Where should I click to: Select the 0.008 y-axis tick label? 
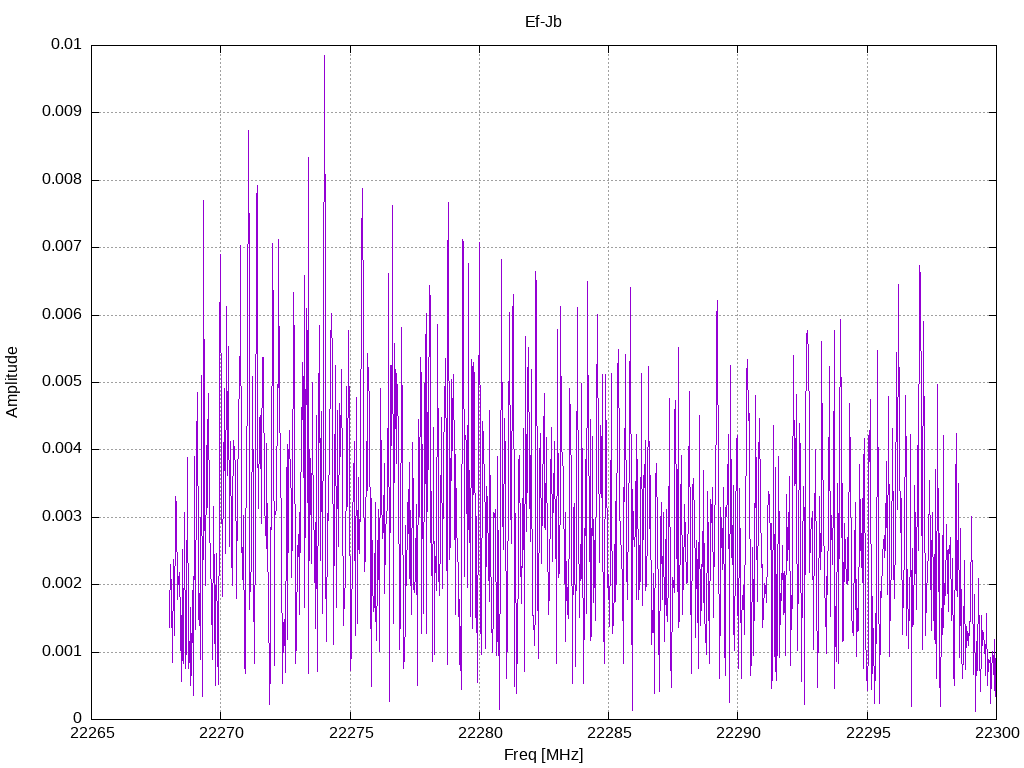click(62, 180)
